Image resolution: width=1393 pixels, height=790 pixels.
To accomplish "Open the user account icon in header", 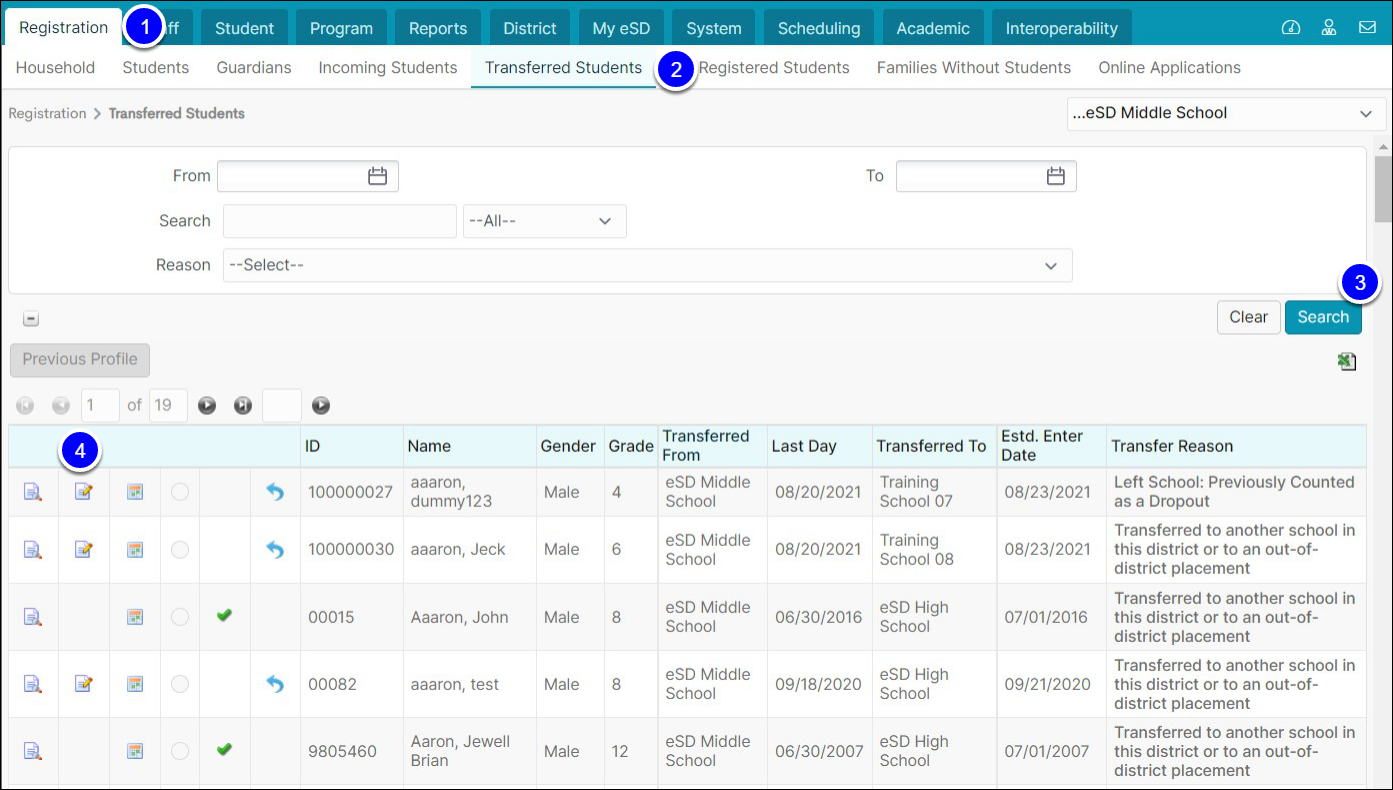I will pos(1329,28).
